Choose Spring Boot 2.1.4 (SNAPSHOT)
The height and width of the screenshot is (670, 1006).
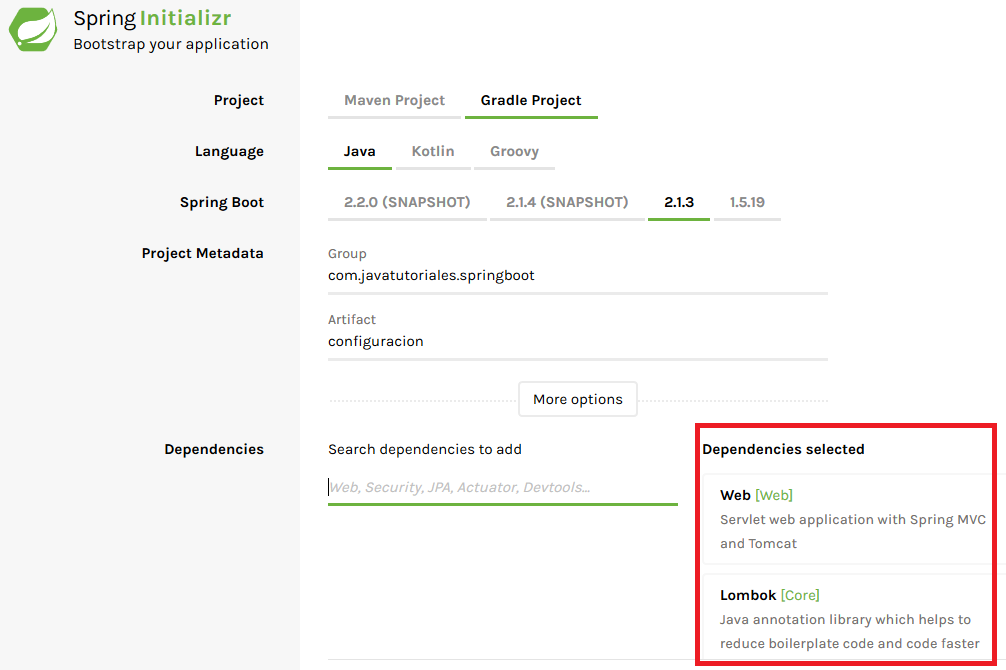point(567,201)
